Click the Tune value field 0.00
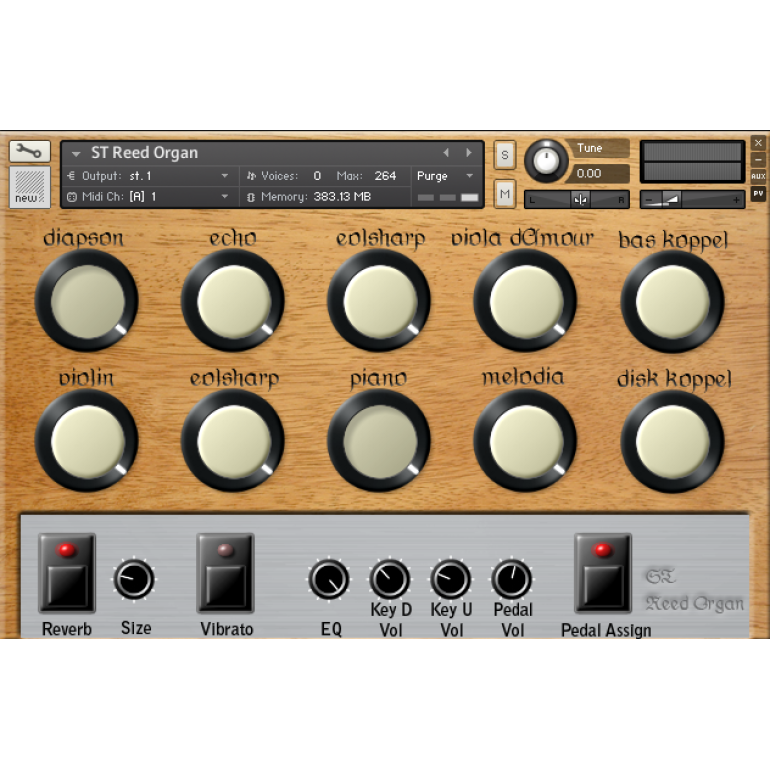The width and height of the screenshot is (770, 770). click(x=601, y=173)
